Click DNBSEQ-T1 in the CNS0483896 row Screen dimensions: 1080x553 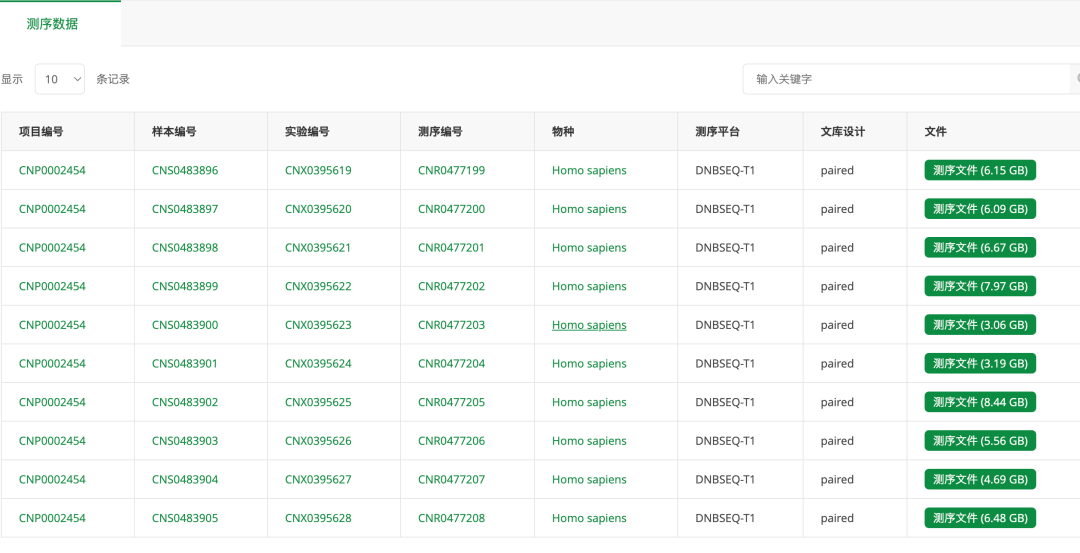coord(725,170)
